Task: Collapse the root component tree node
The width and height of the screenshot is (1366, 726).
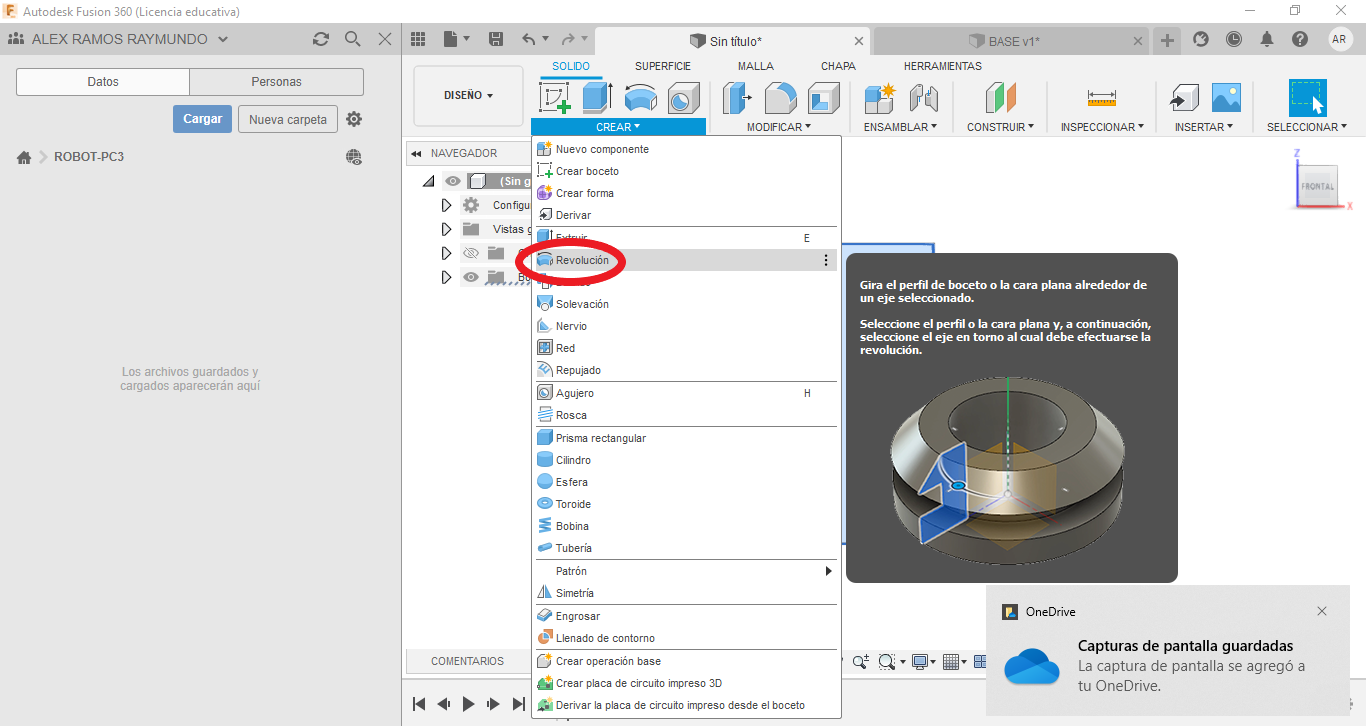Action: (429, 181)
